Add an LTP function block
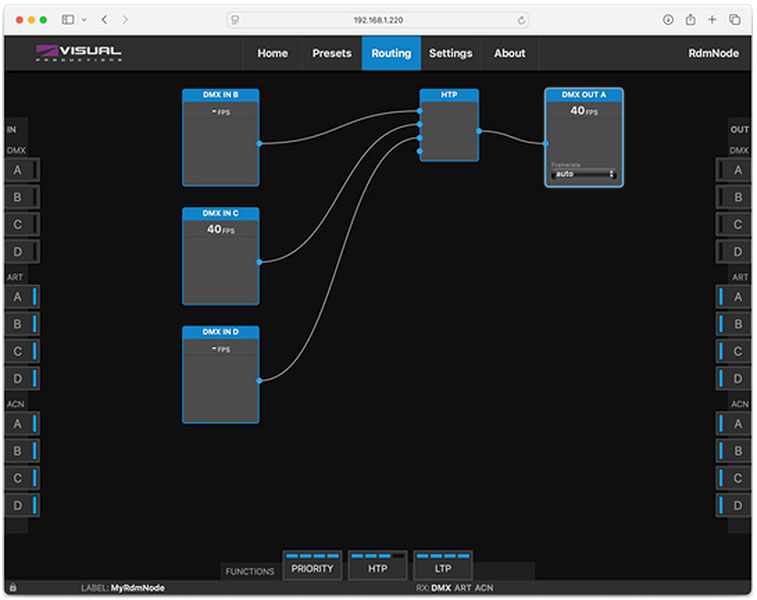 tap(442, 567)
